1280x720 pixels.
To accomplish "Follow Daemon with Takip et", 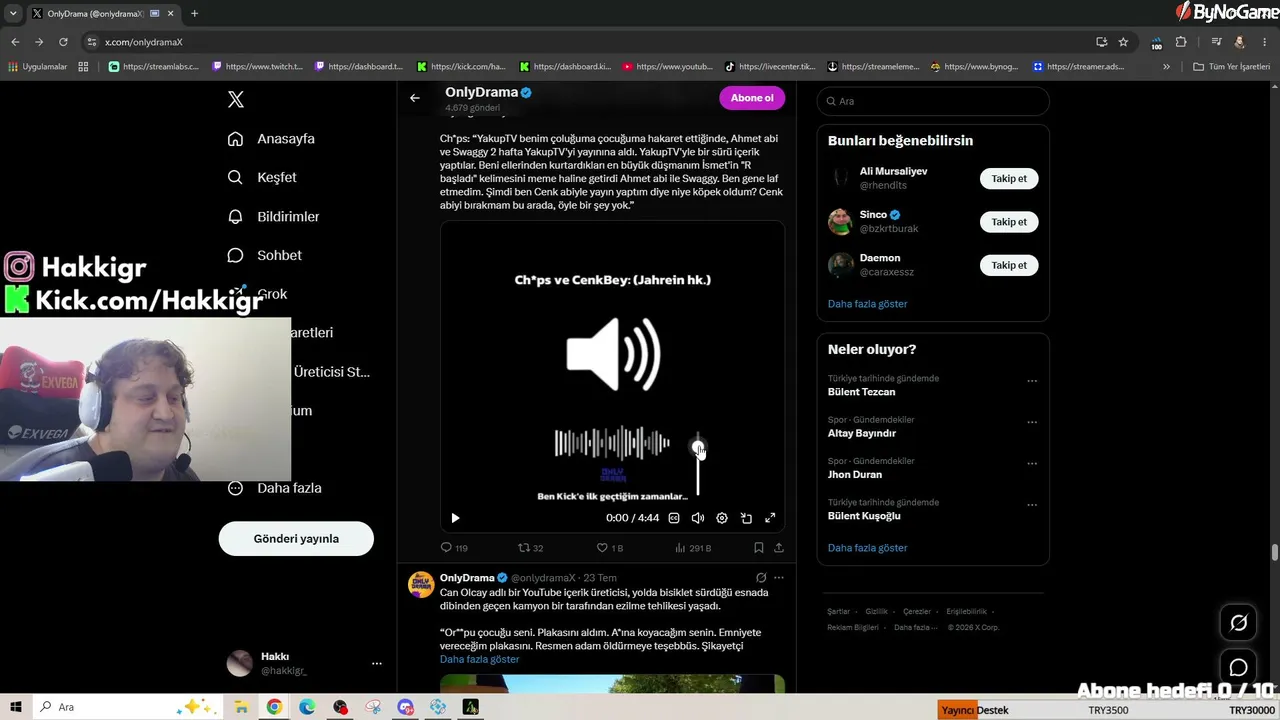I will coord(1009,265).
